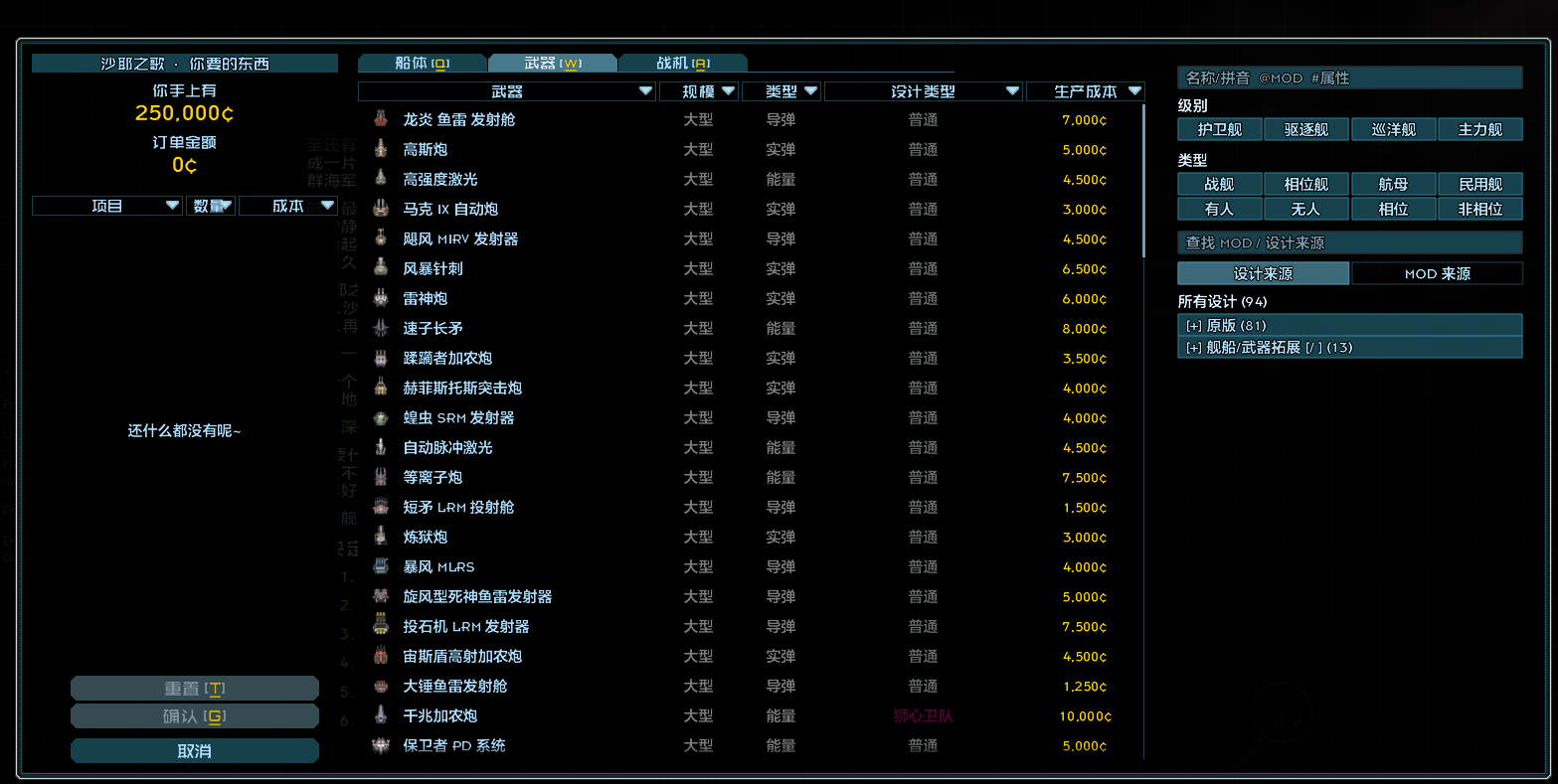Click the 蹂躏者加农炮 weapon icon
The height and width of the screenshot is (784, 1558).
(x=381, y=358)
